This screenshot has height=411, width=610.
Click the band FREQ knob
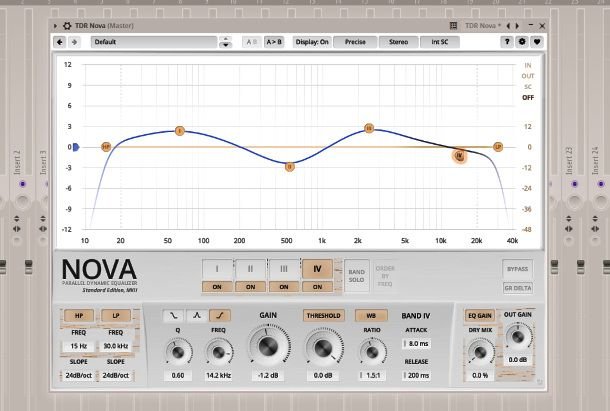tap(218, 352)
